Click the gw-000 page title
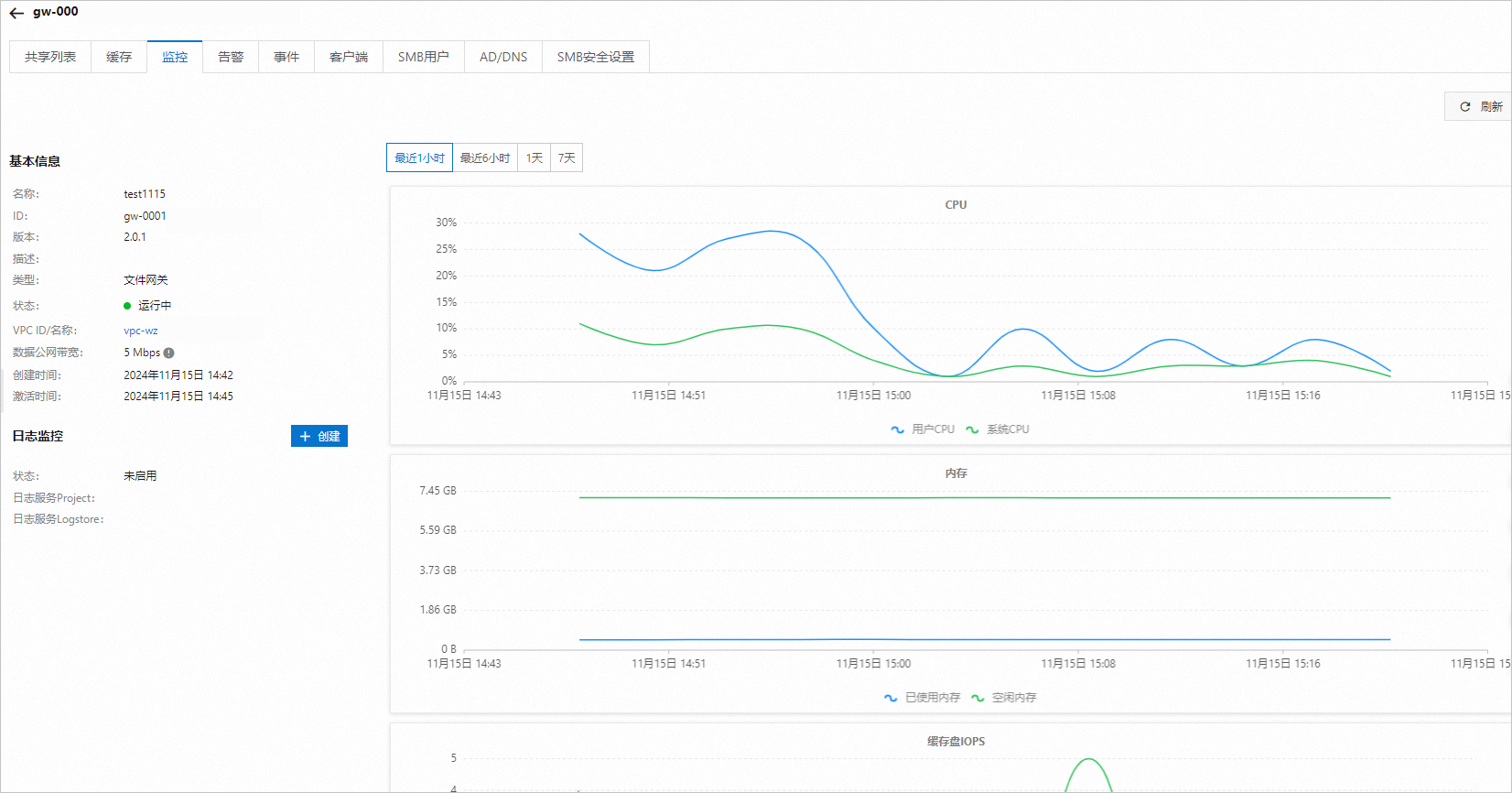 [56, 12]
